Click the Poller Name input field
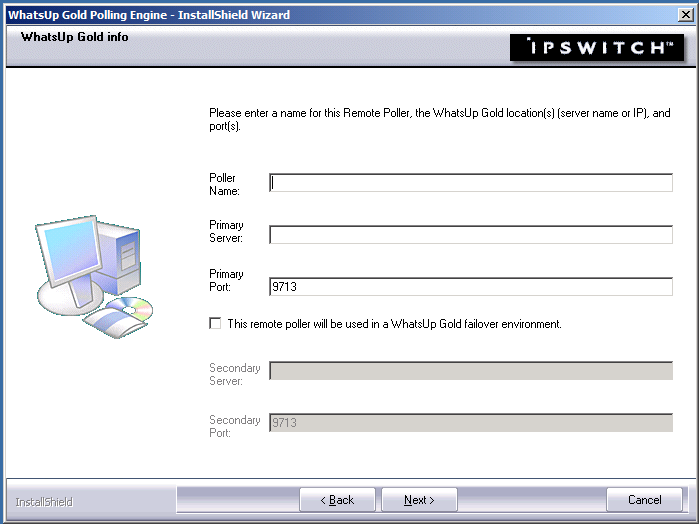This screenshot has width=699, height=524. click(471, 183)
